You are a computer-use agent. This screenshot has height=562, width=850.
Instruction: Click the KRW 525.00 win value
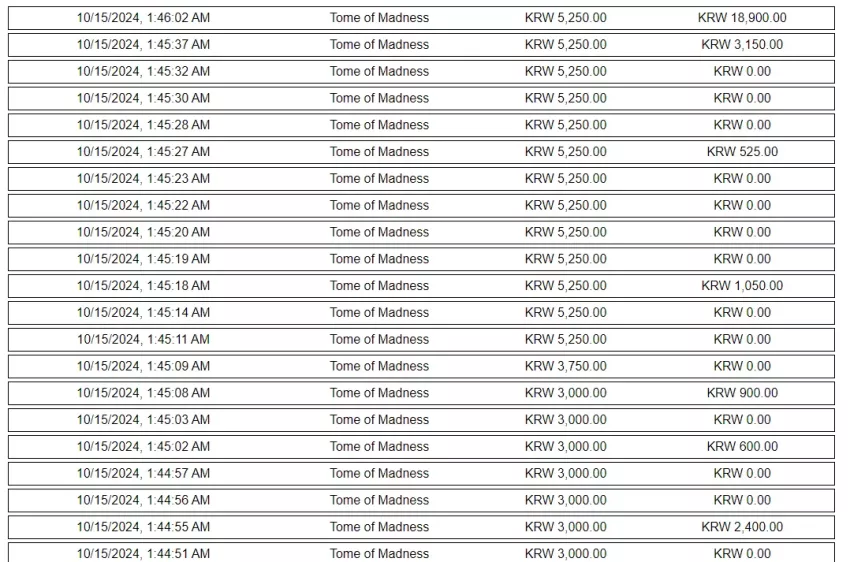(742, 152)
